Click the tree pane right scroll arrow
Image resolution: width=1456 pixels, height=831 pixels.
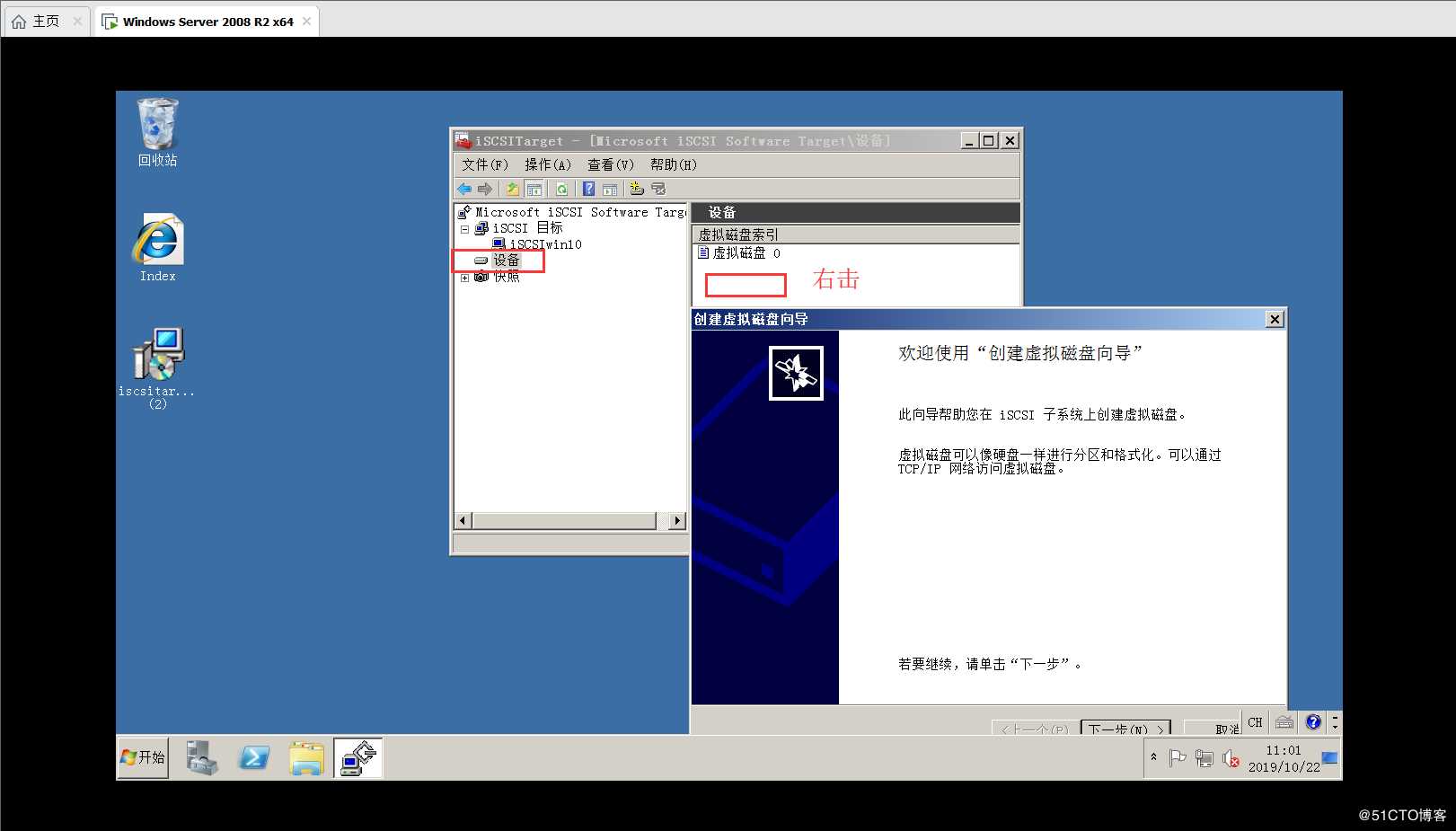(678, 521)
